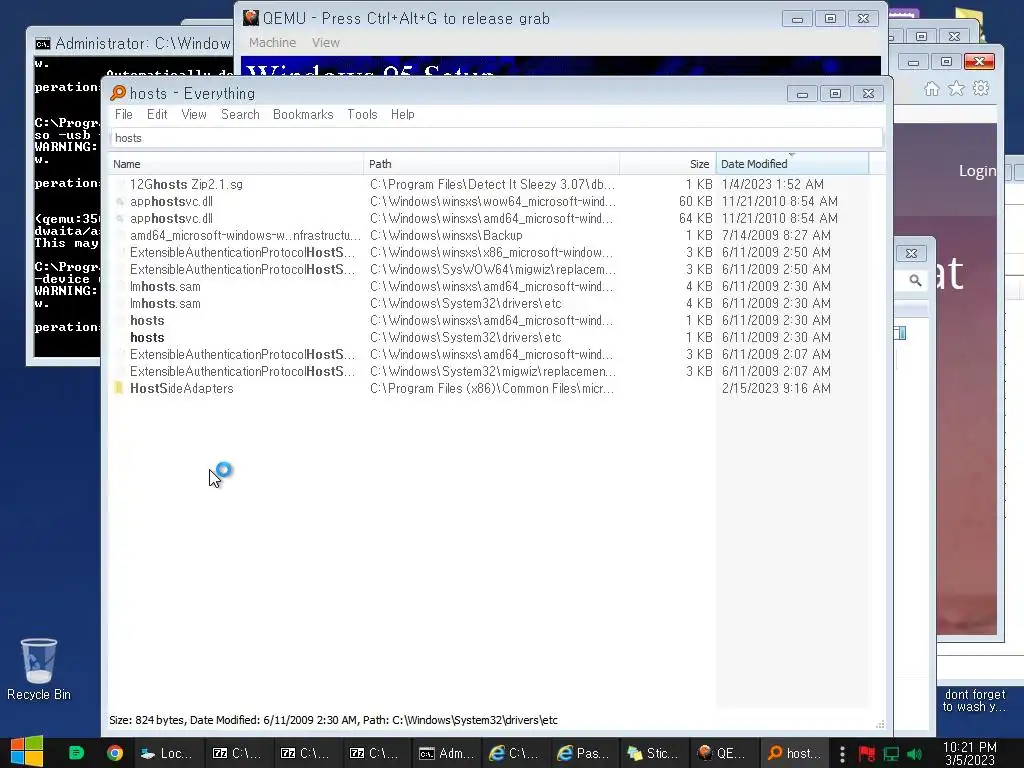Open the Search menu in Everything
Image resolution: width=1024 pixels, height=768 pixels.
pyautogui.click(x=240, y=114)
